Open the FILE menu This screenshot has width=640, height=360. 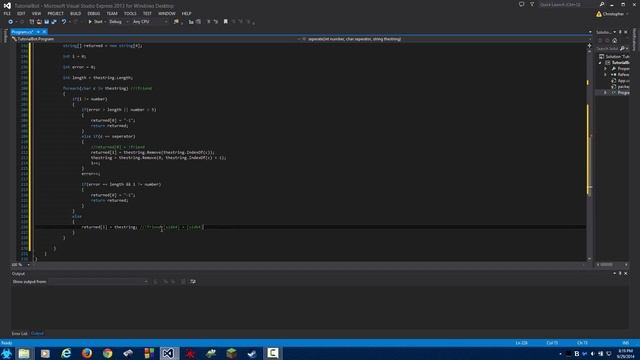click(x=7, y=13)
